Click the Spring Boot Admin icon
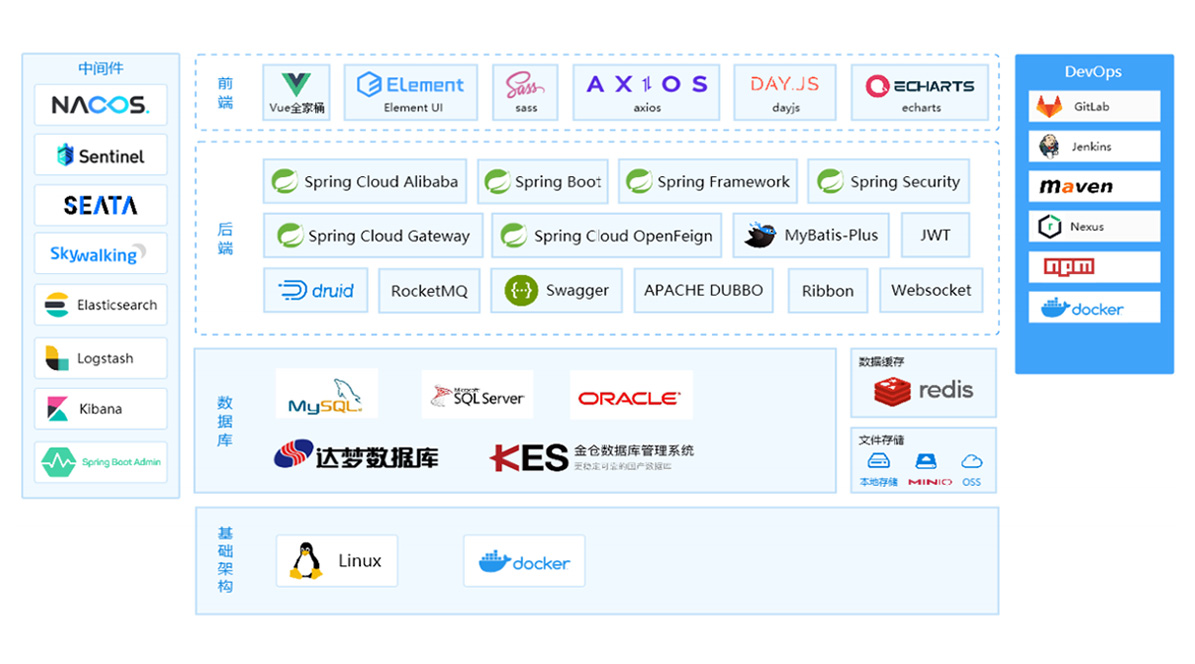Screen dimensions: 1195x664 59,462
